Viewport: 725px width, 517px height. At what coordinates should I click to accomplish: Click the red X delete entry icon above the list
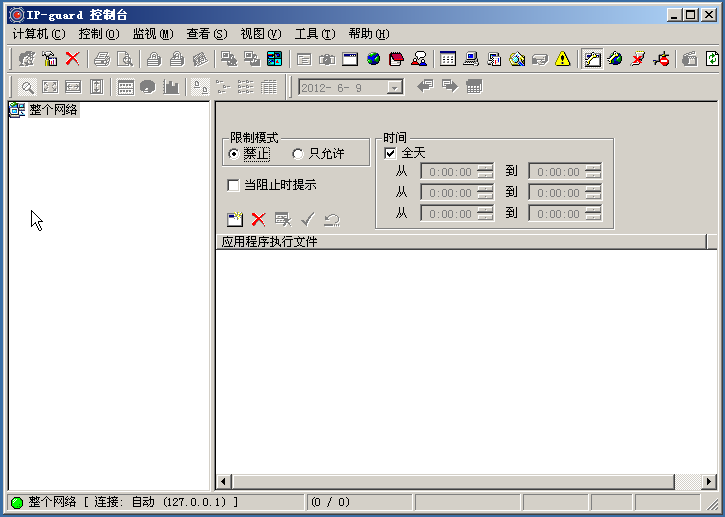[x=258, y=219]
